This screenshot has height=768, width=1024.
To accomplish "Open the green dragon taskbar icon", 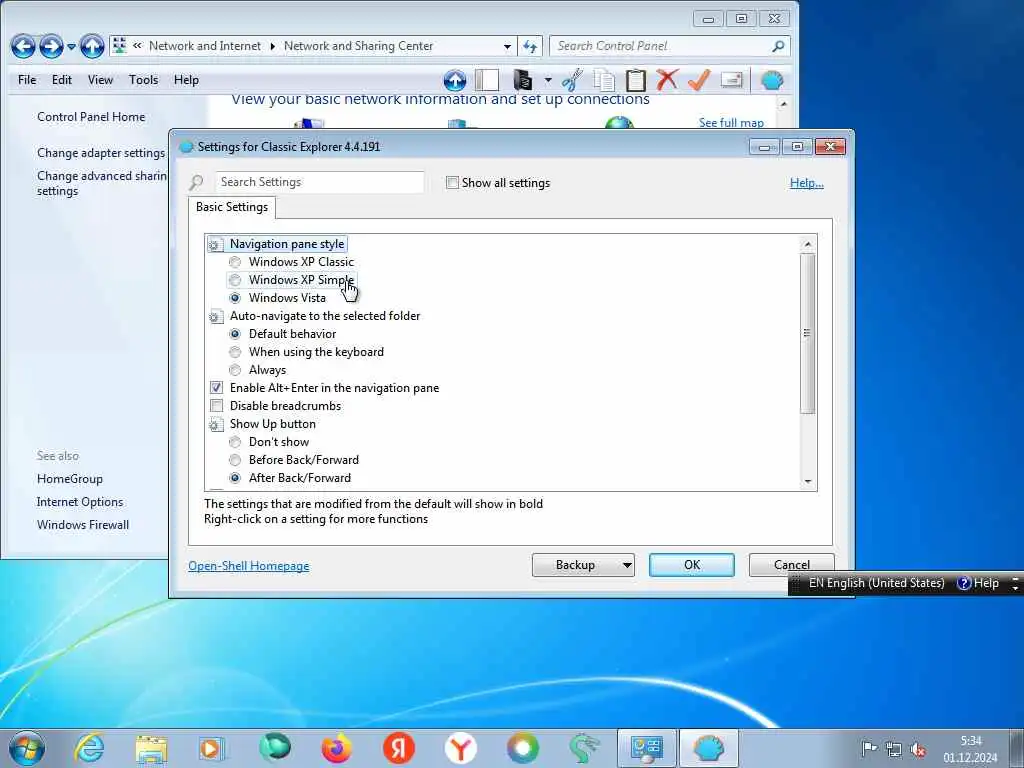I will 584,748.
